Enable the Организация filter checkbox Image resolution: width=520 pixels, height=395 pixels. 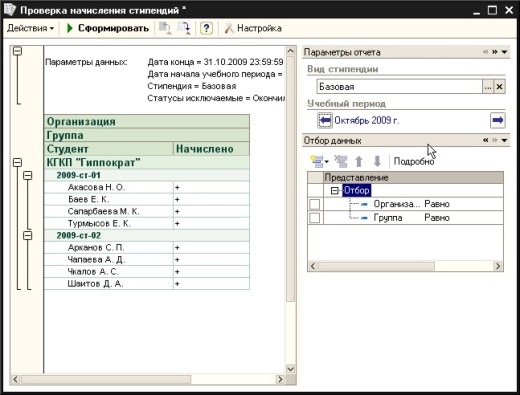(x=315, y=204)
